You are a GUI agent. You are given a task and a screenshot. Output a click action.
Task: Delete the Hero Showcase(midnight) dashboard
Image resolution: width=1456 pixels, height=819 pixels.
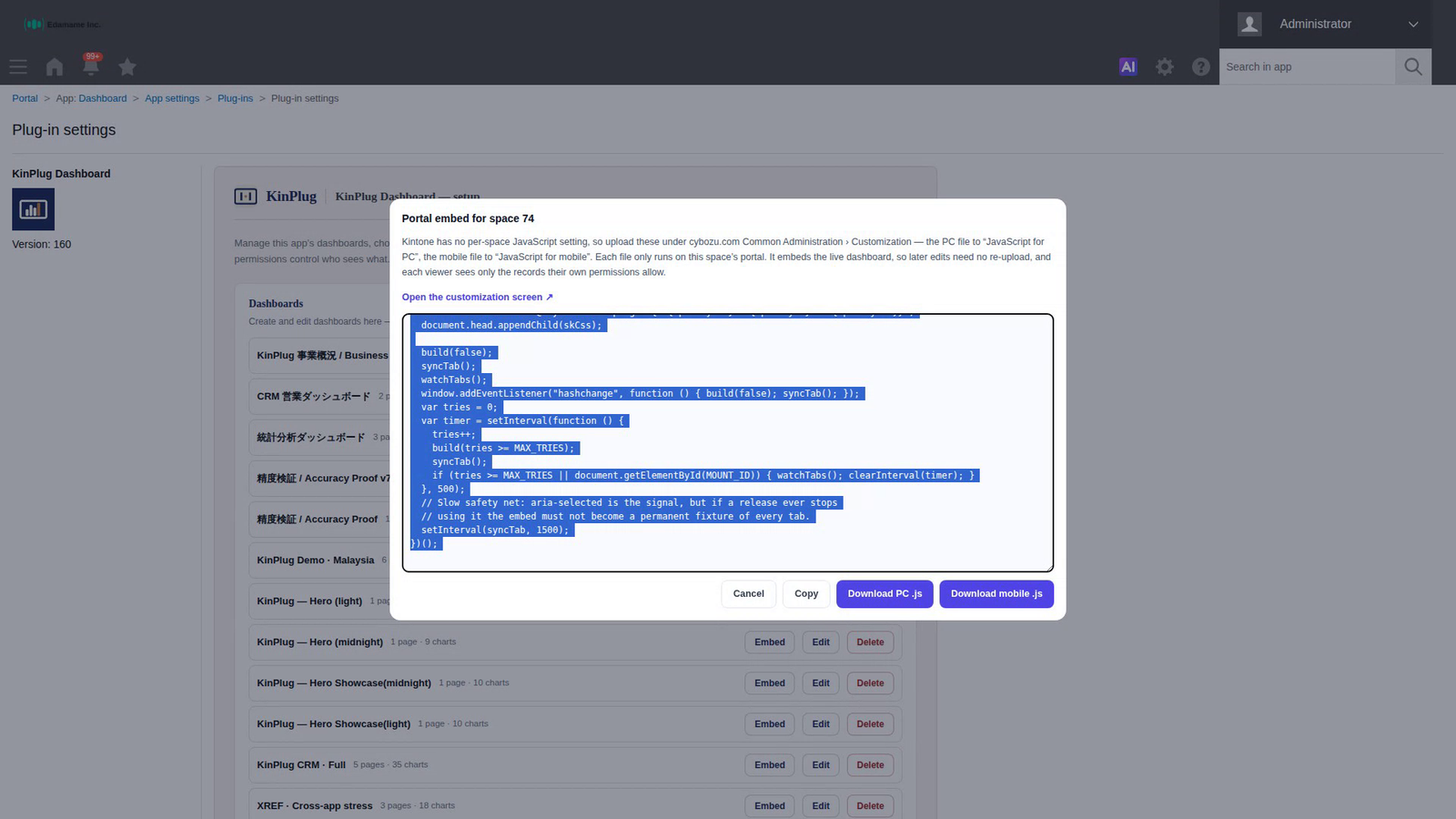coord(870,683)
